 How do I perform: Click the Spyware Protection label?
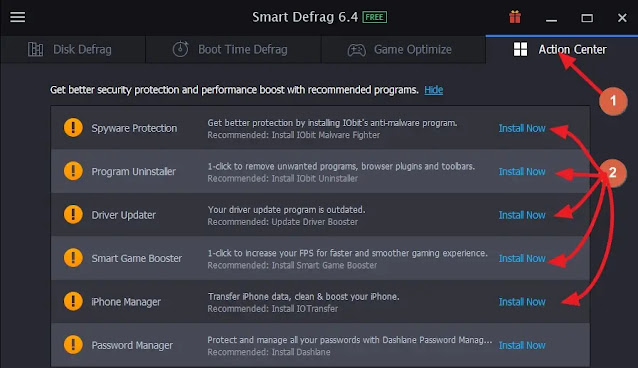[134, 128]
